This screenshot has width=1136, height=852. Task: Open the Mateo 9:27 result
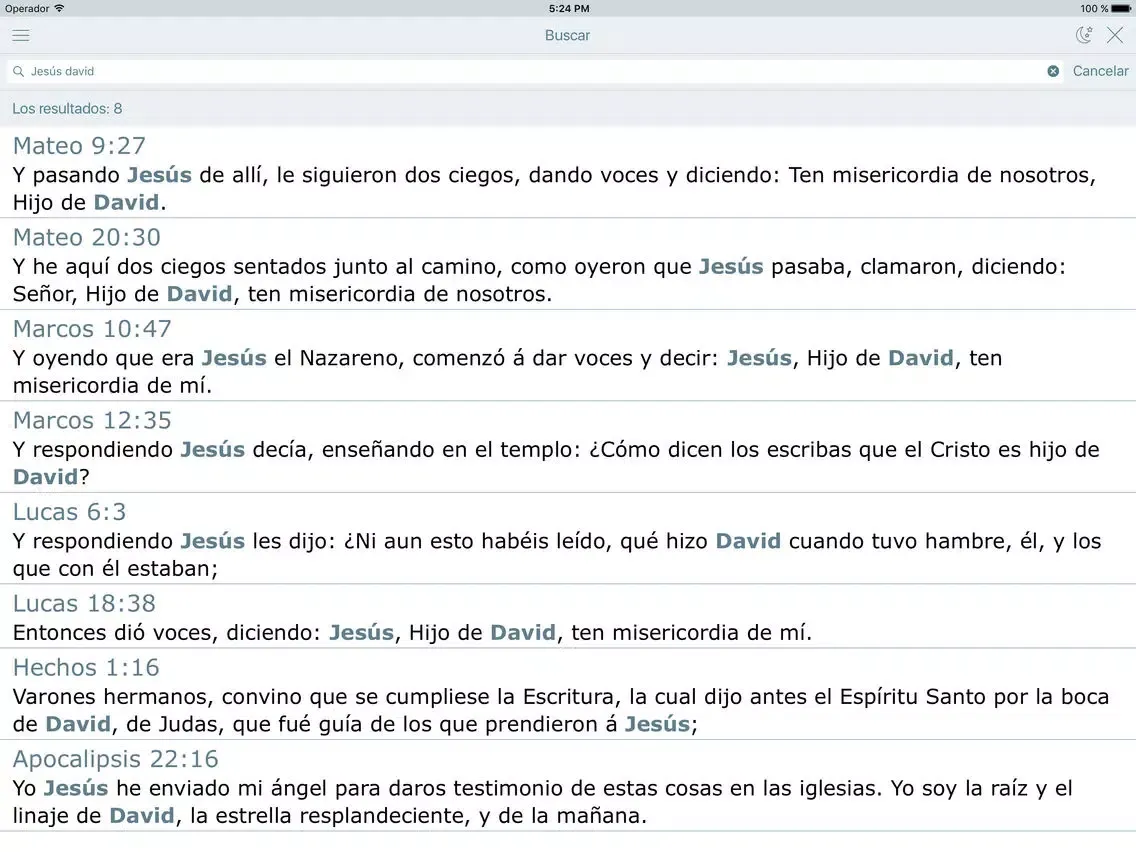coord(568,172)
